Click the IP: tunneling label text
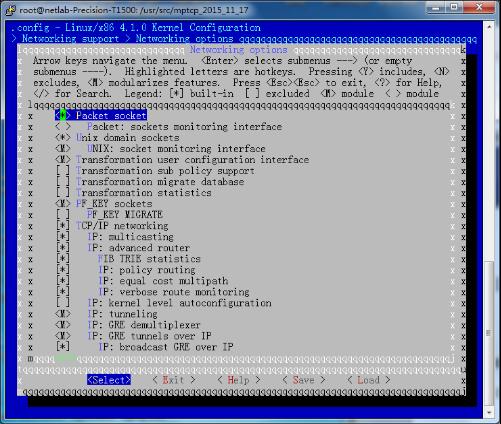 tap(122, 314)
